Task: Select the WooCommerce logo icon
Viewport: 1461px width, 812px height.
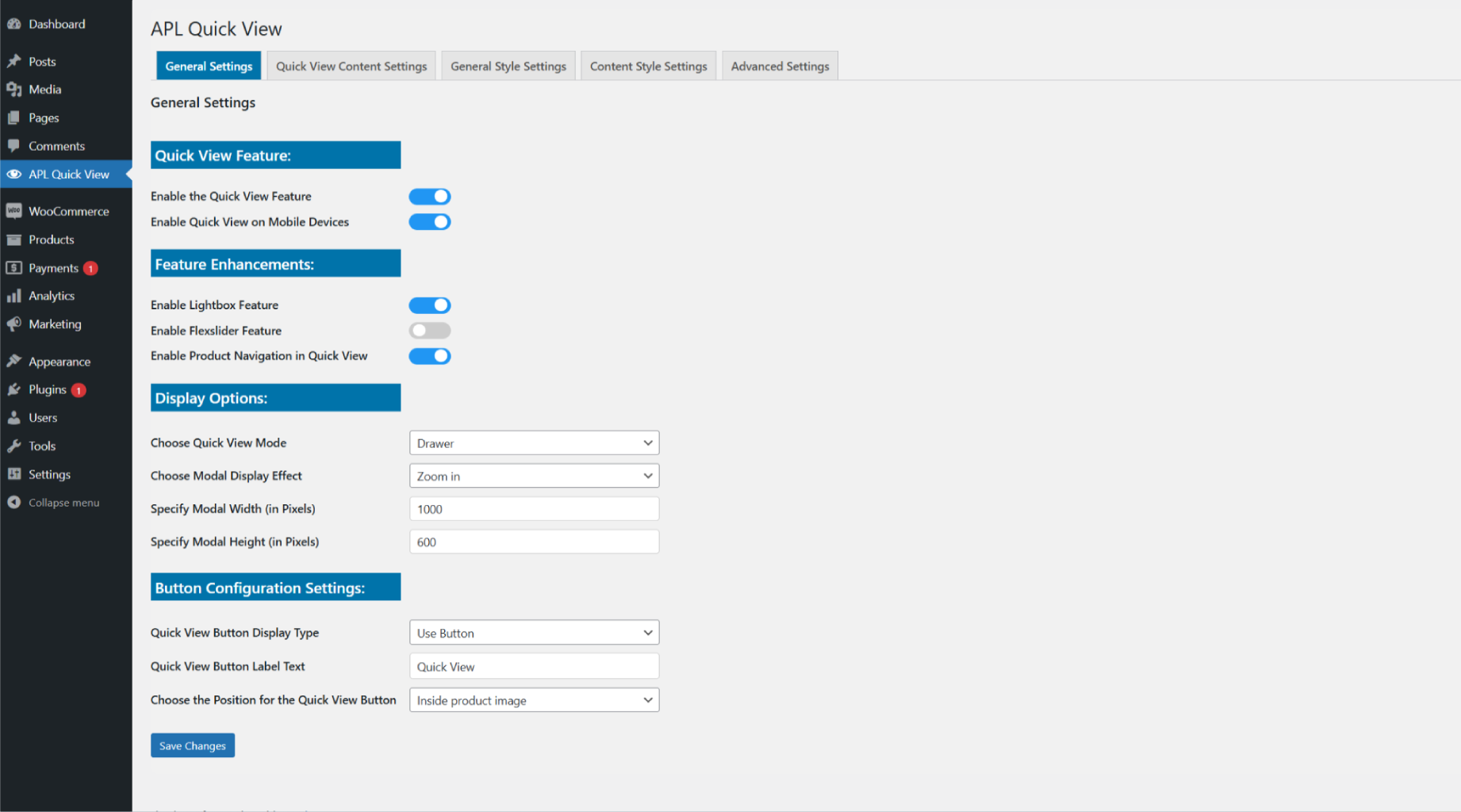Action: click(13, 211)
